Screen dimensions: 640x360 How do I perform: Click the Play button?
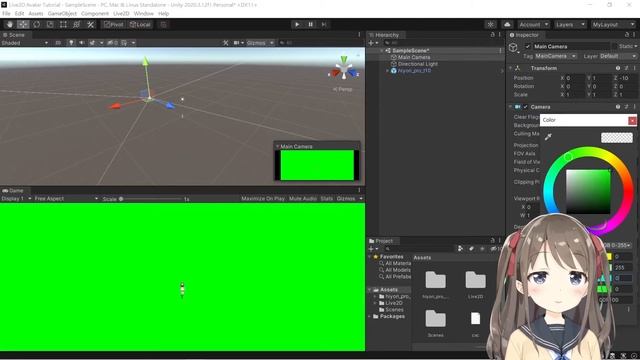(x=297, y=24)
